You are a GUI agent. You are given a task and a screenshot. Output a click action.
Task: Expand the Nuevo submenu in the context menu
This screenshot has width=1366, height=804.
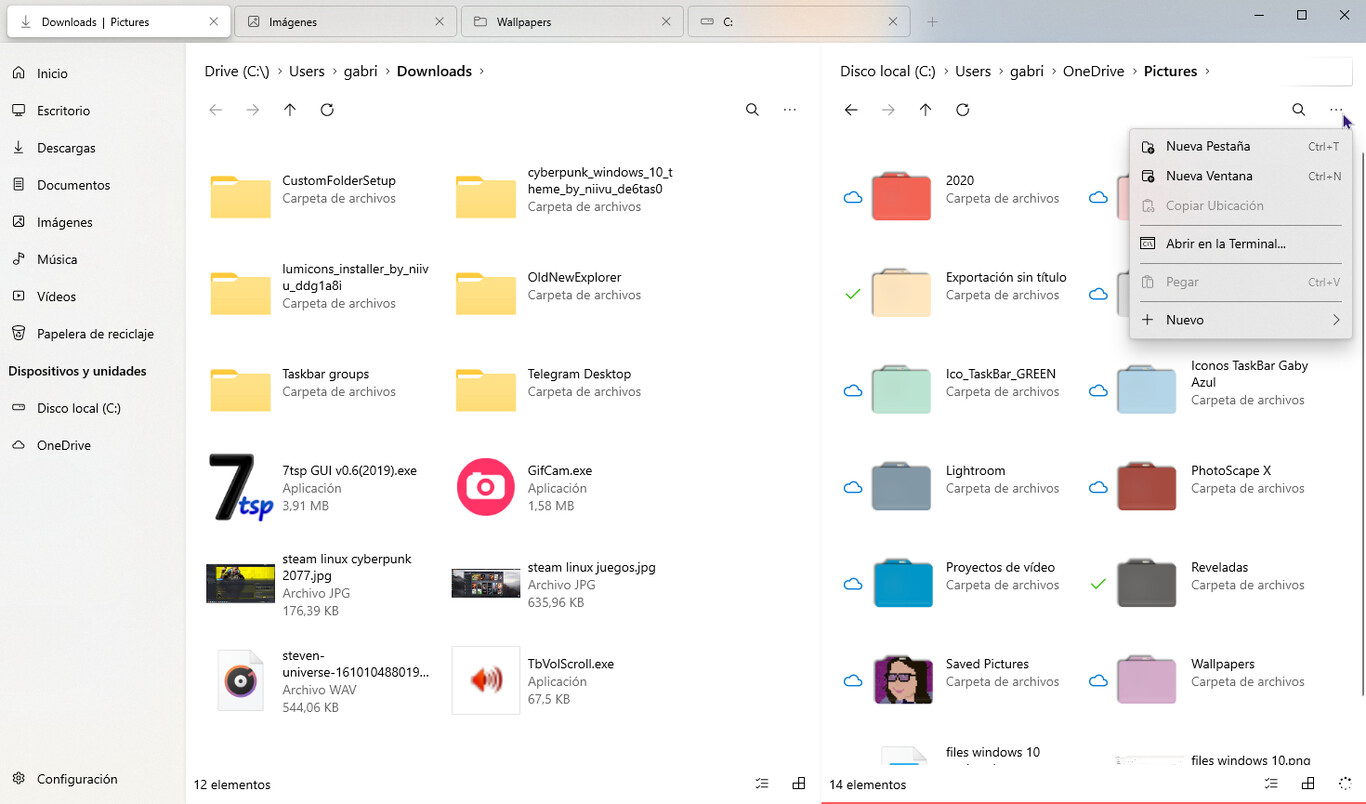pos(1240,319)
